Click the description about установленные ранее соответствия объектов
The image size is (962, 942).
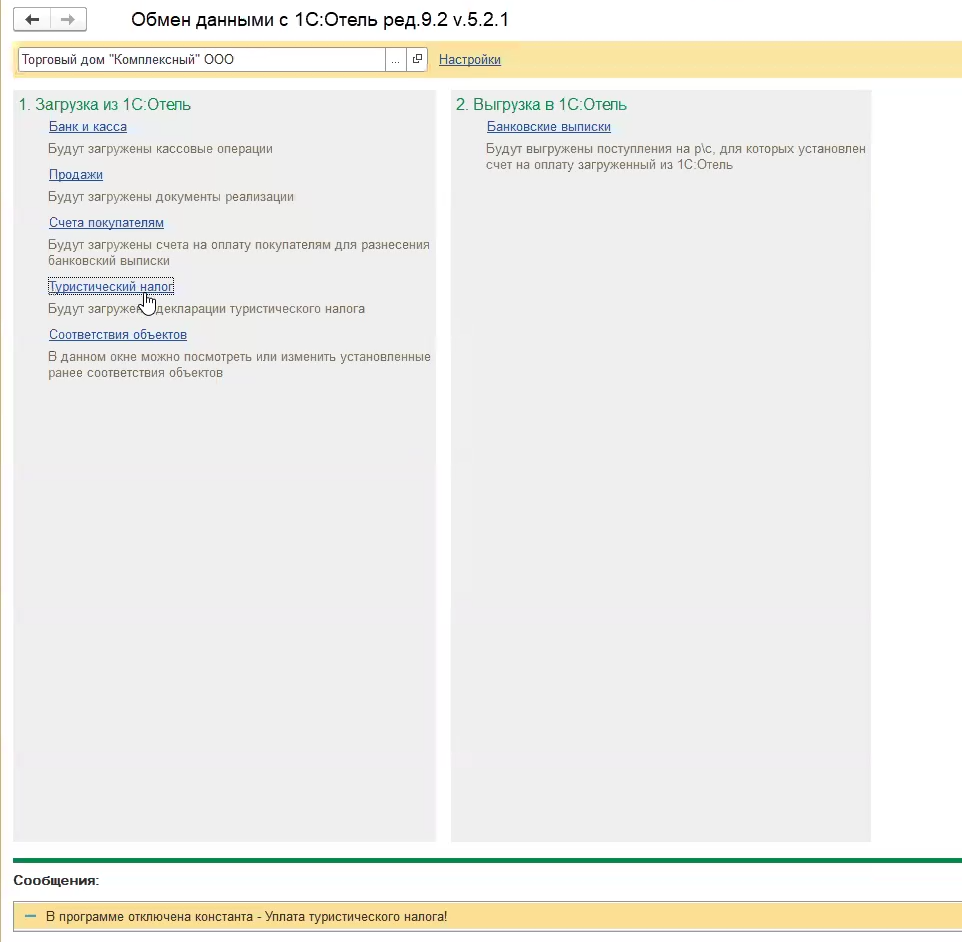pyautogui.click(x=239, y=365)
